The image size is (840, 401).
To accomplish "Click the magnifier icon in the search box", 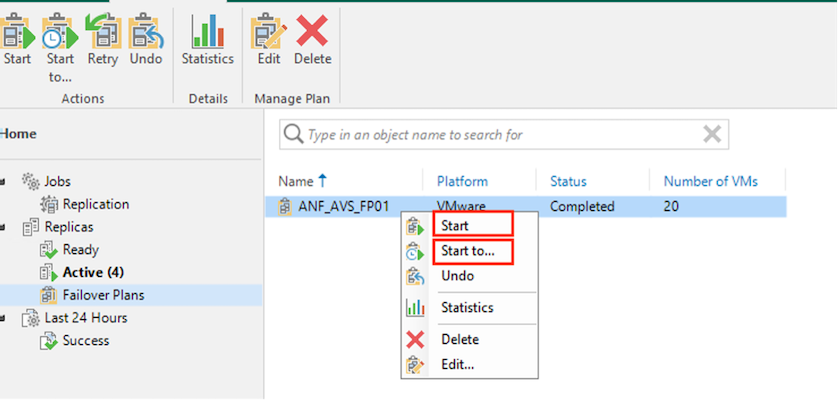I will [x=294, y=134].
